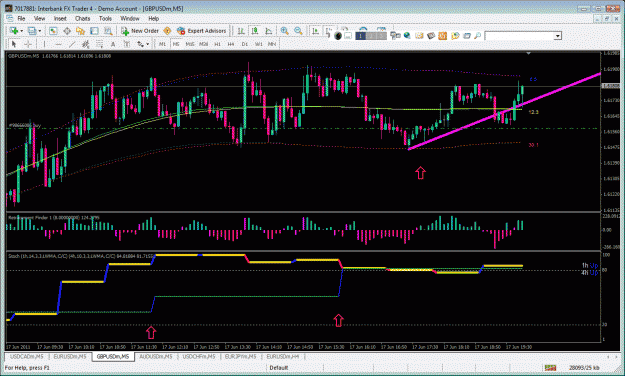Expand the Profiles dropdown arrow
The width and height of the screenshot is (625, 376).
point(39,31)
